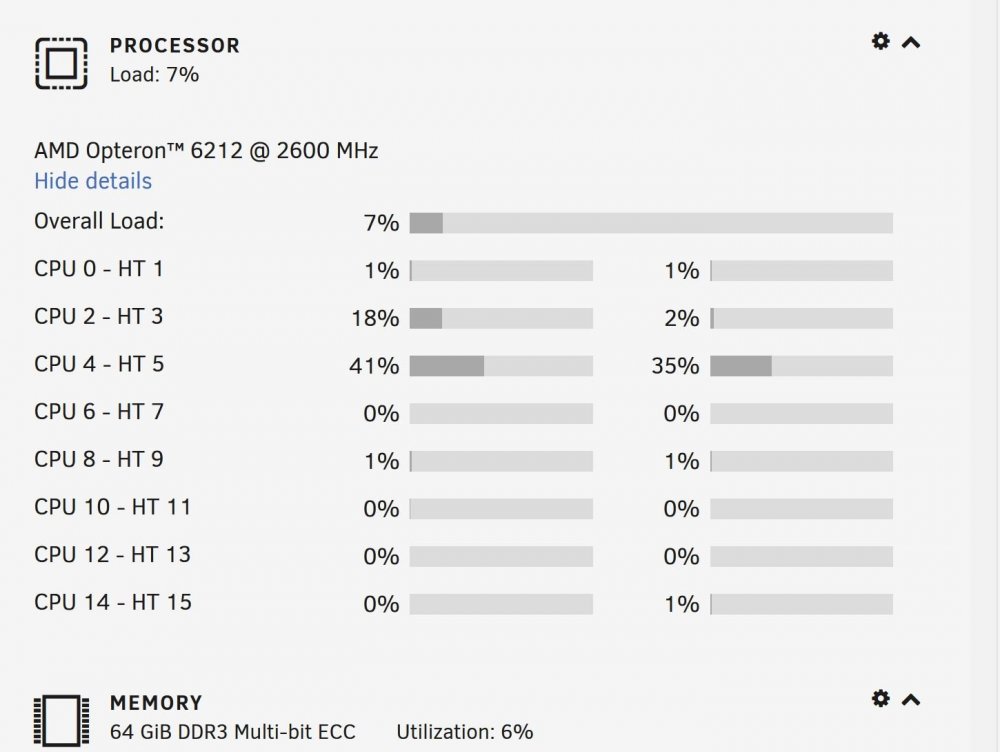The height and width of the screenshot is (752, 1000).
Task: Click the CPU 14 - HT 15 row label
Action: click(x=113, y=602)
